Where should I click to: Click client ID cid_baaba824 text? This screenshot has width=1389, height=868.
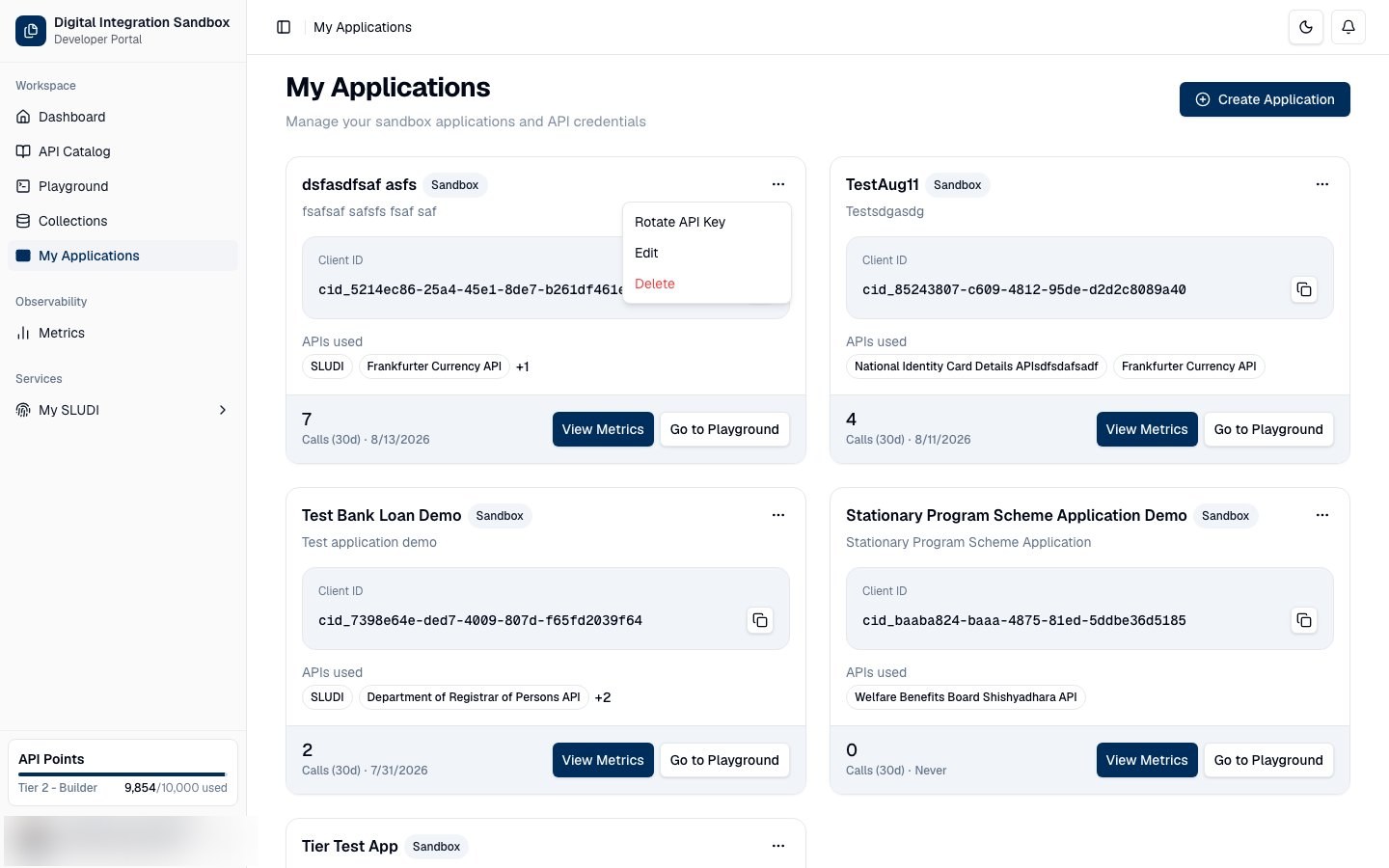[x=1024, y=620]
